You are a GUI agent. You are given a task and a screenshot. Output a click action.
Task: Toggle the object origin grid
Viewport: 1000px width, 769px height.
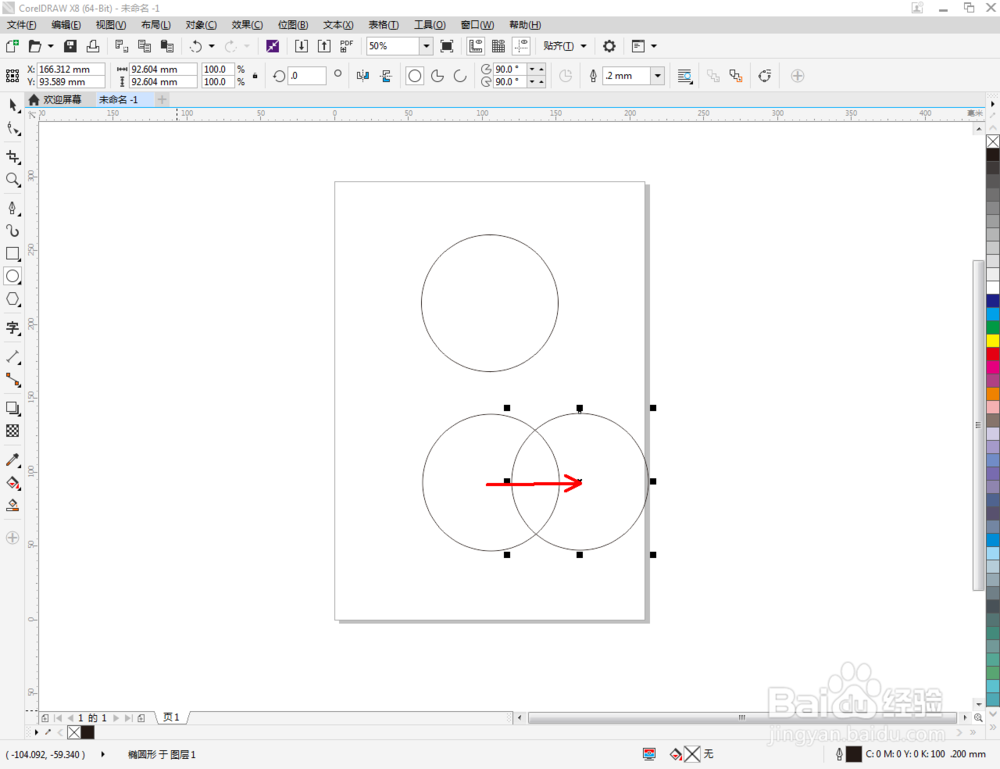[x=12, y=75]
